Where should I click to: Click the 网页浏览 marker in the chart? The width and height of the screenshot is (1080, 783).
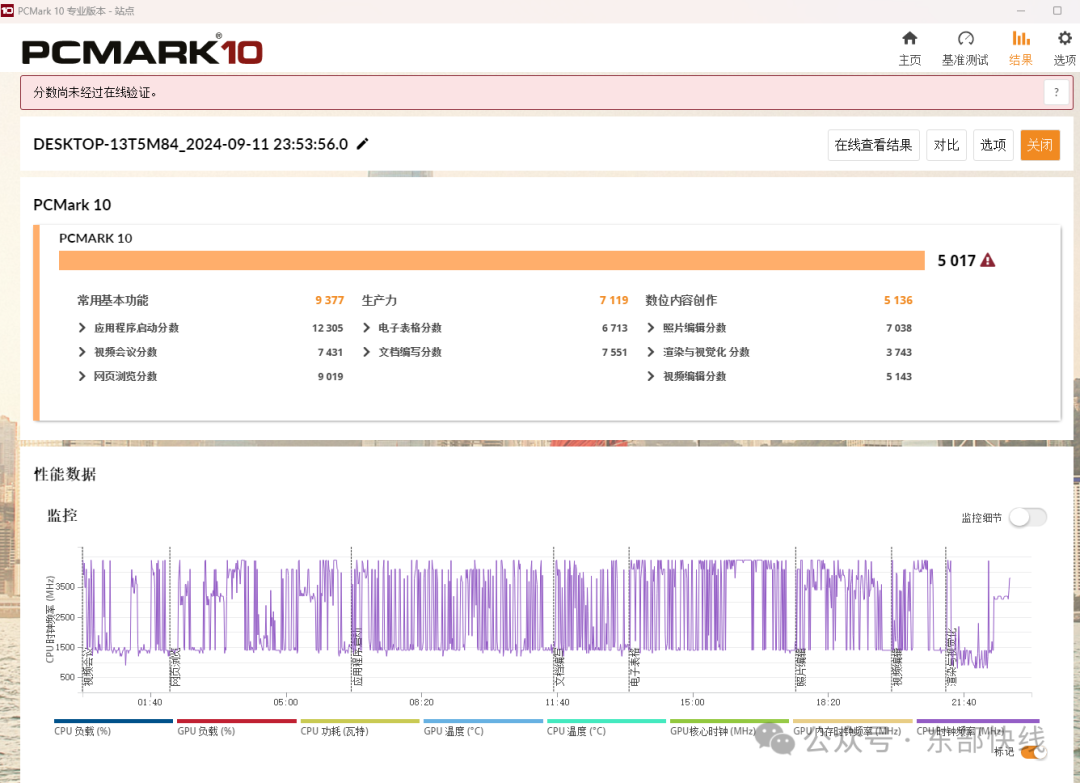point(175,667)
